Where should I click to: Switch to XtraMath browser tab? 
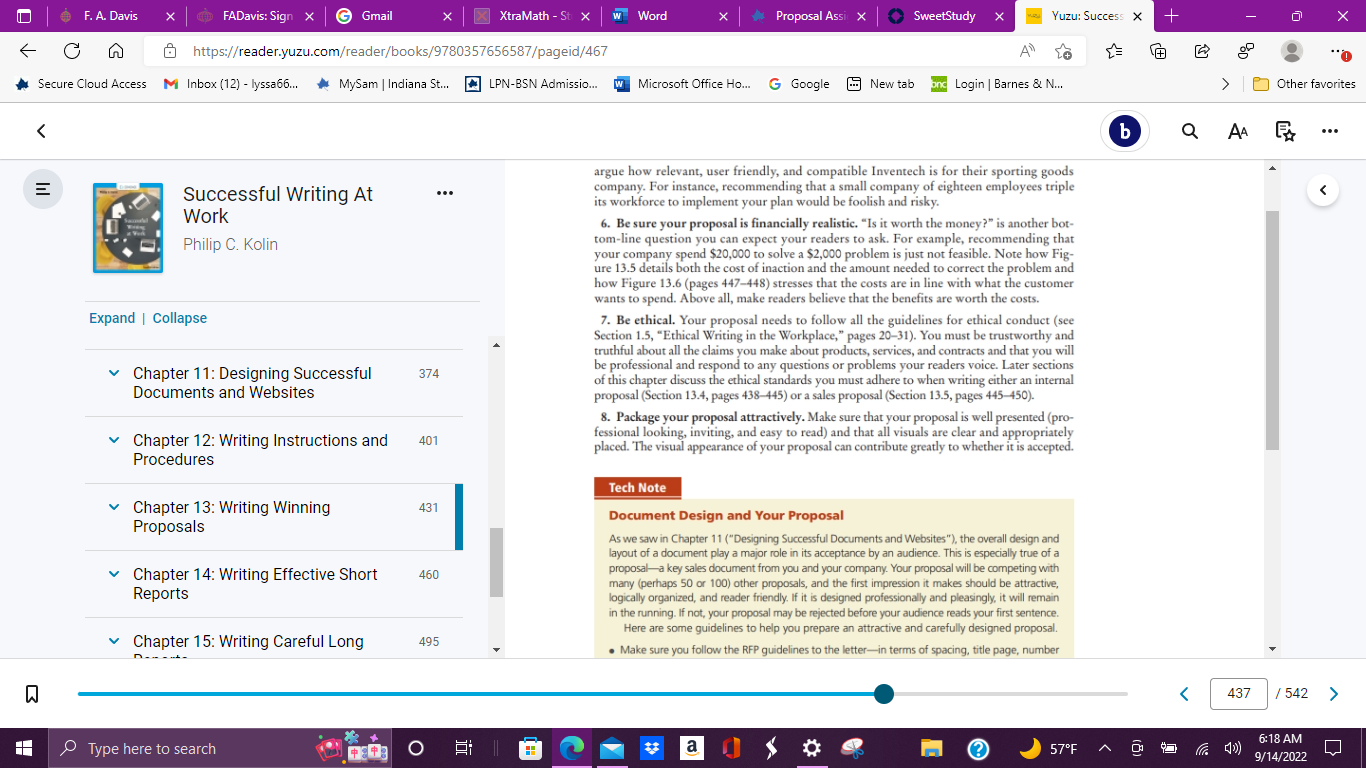pos(531,16)
